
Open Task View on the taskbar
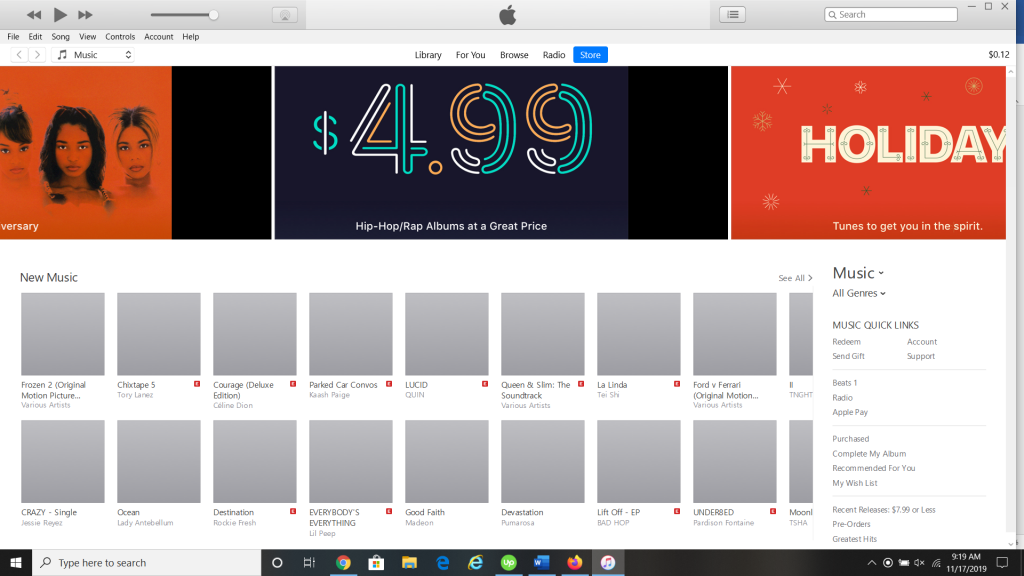[310, 563]
